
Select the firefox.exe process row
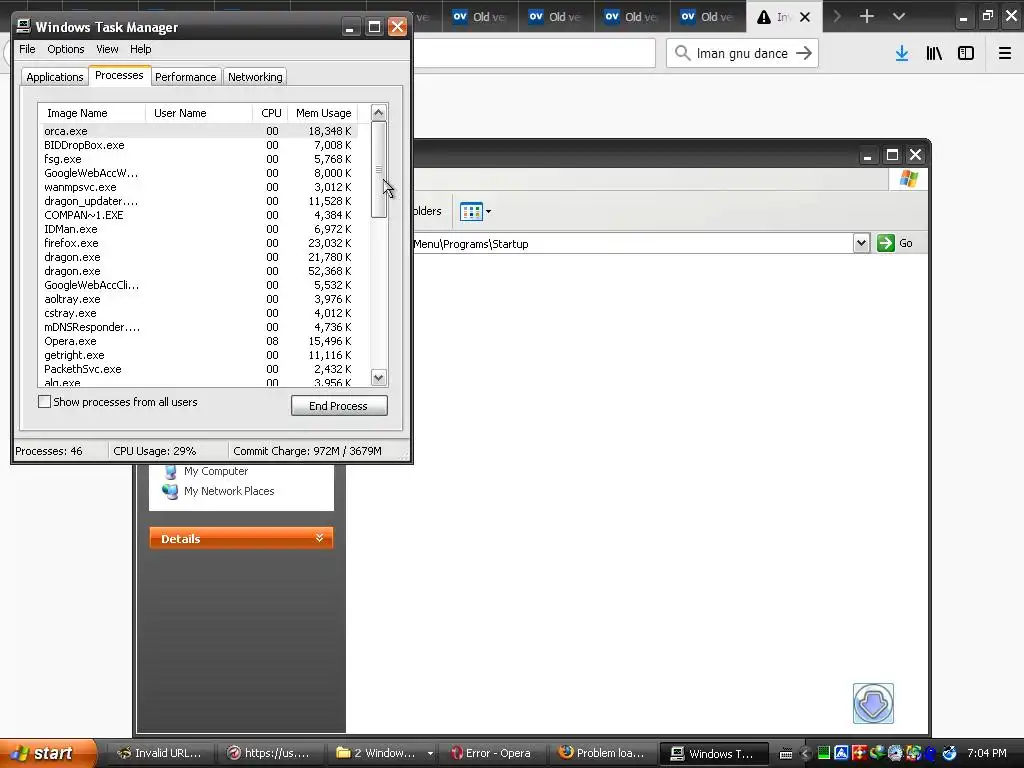click(x=198, y=243)
